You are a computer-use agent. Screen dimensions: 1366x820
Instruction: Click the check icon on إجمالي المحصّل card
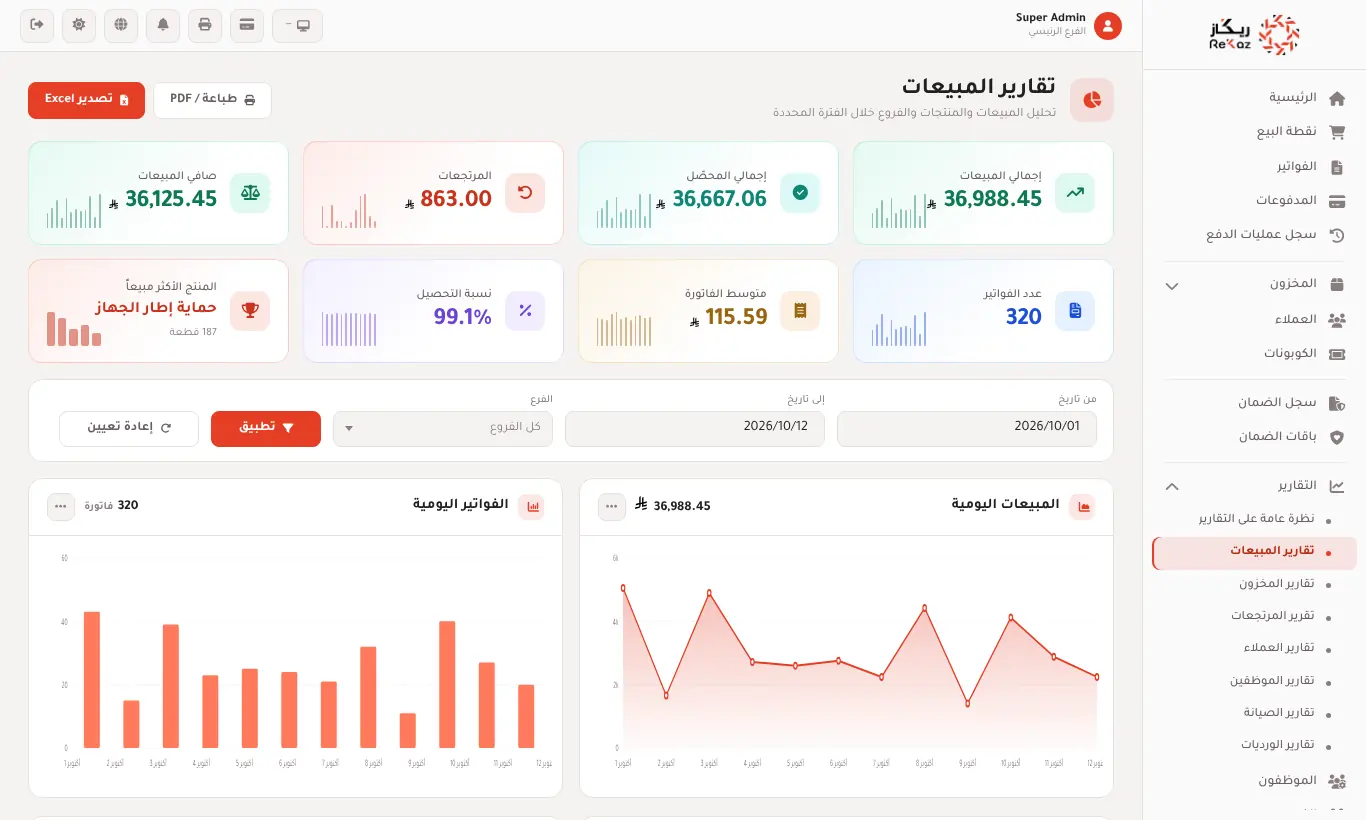800,193
